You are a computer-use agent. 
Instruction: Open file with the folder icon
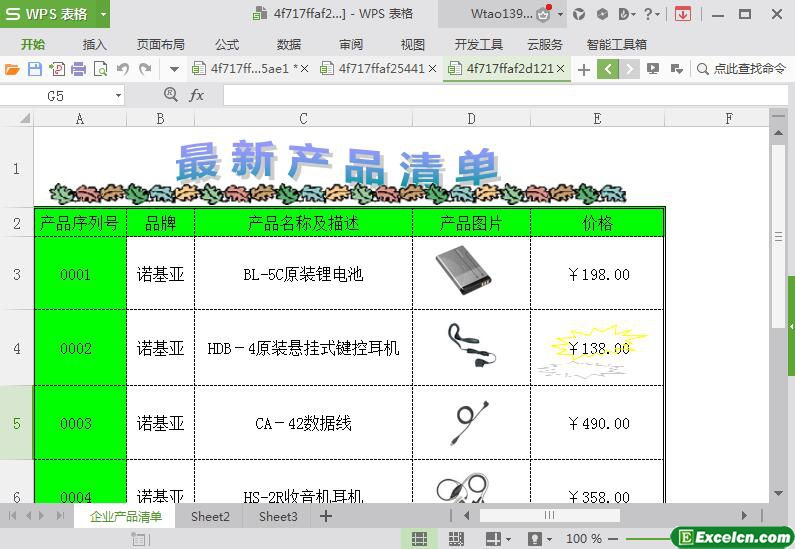[x=12, y=69]
